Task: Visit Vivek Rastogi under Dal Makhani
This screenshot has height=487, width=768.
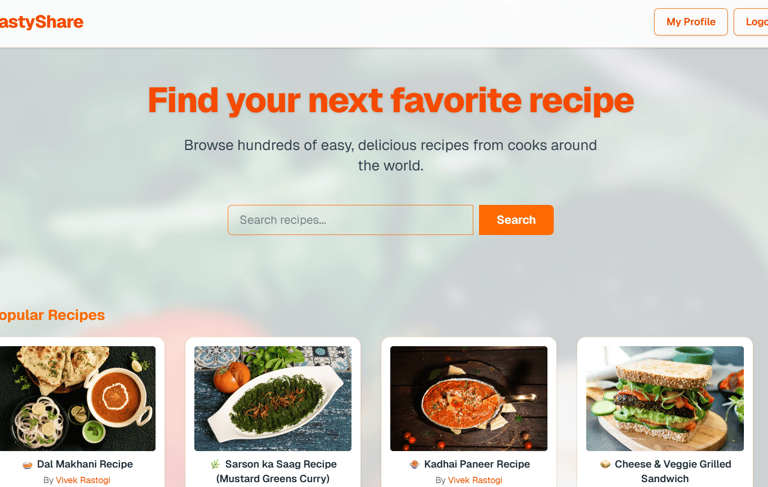Action: (83, 480)
